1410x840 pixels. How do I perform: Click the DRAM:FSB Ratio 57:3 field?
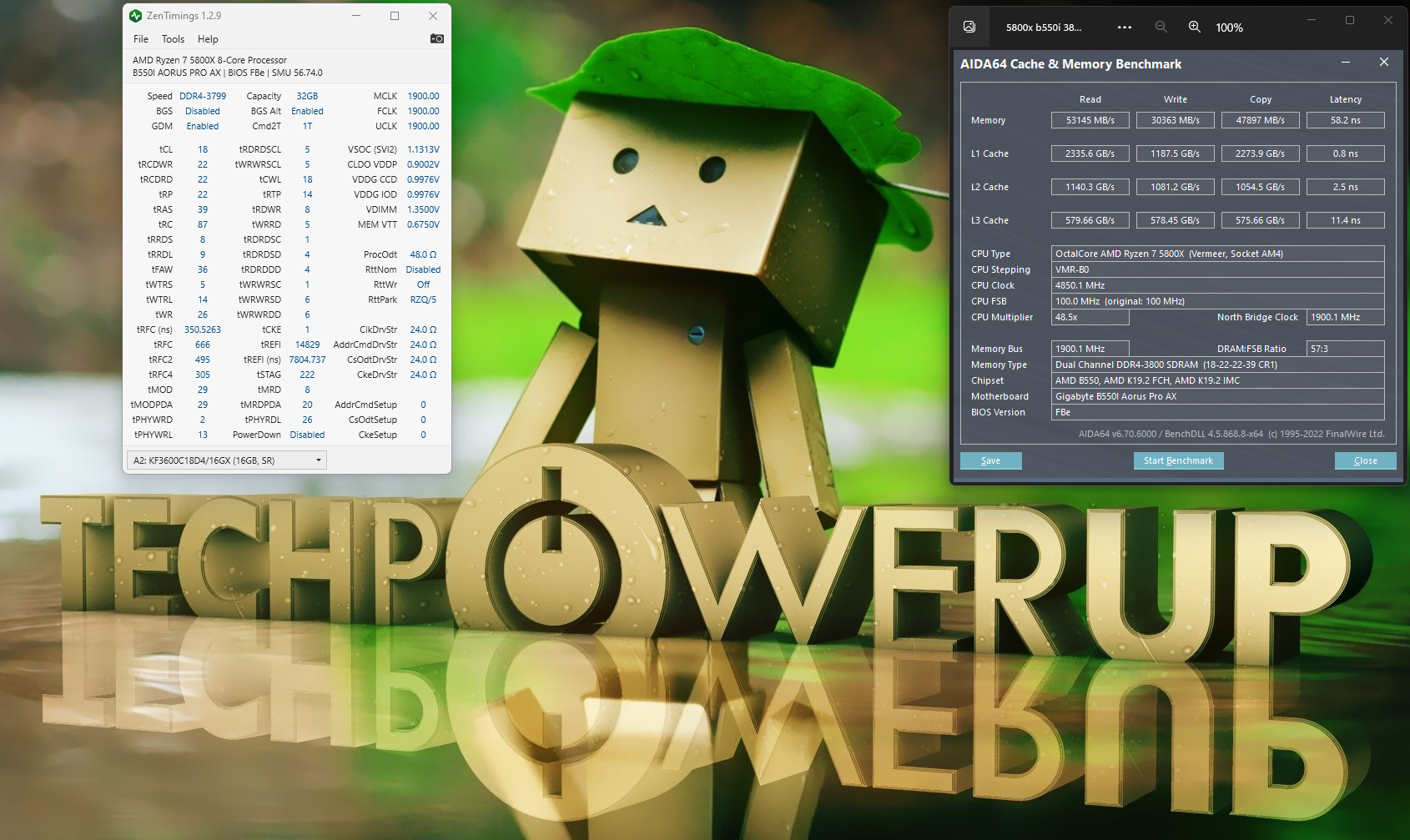1346,349
